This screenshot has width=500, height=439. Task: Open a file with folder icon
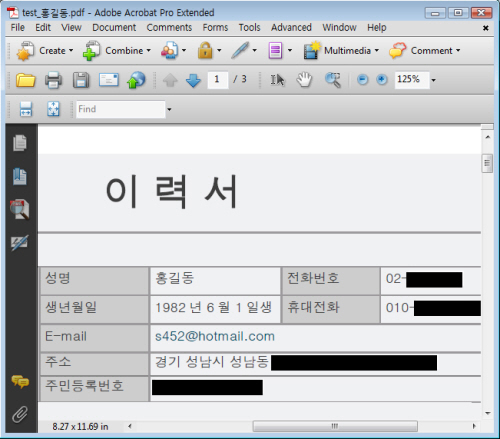point(26,80)
